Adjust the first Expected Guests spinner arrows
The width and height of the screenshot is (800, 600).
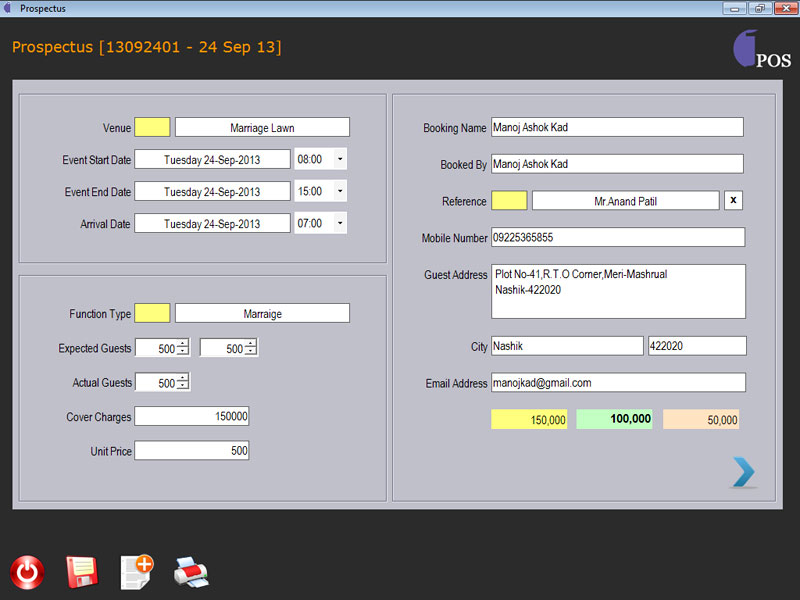(183, 348)
